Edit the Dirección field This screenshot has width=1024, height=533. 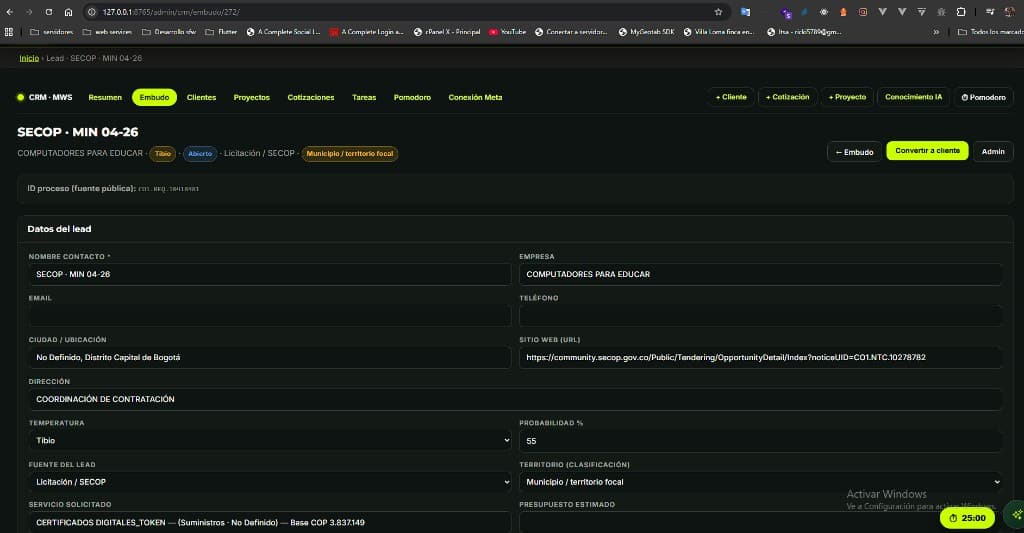click(x=515, y=399)
